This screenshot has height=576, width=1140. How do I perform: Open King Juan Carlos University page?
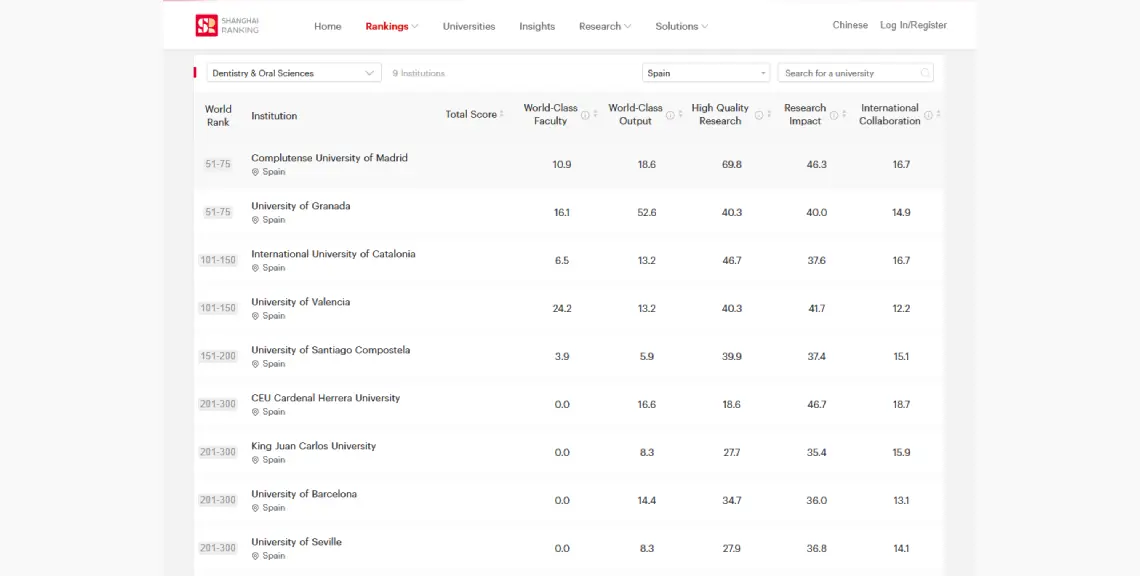(x=313, y=446)
